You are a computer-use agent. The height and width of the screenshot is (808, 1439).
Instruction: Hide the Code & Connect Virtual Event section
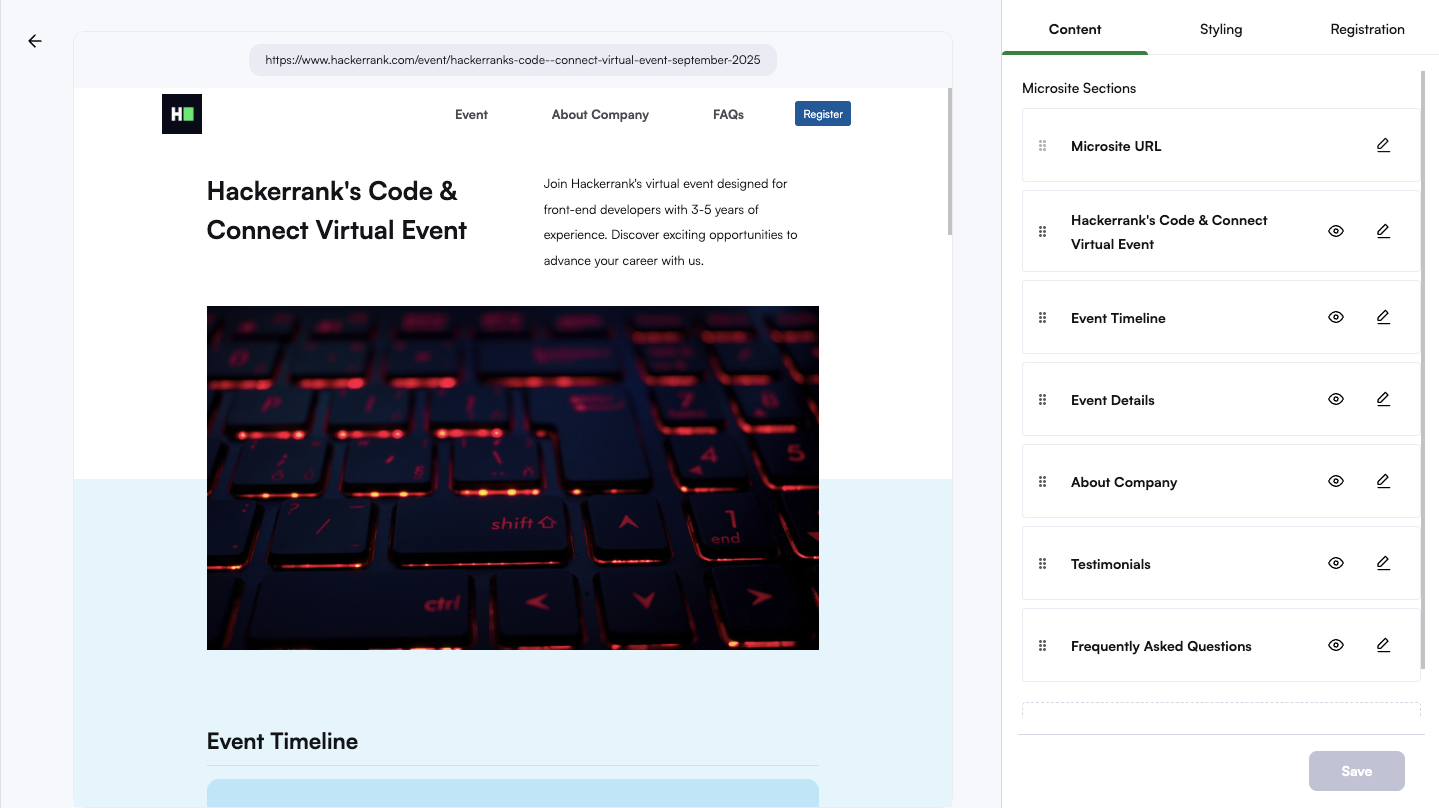coord(1336,231)
